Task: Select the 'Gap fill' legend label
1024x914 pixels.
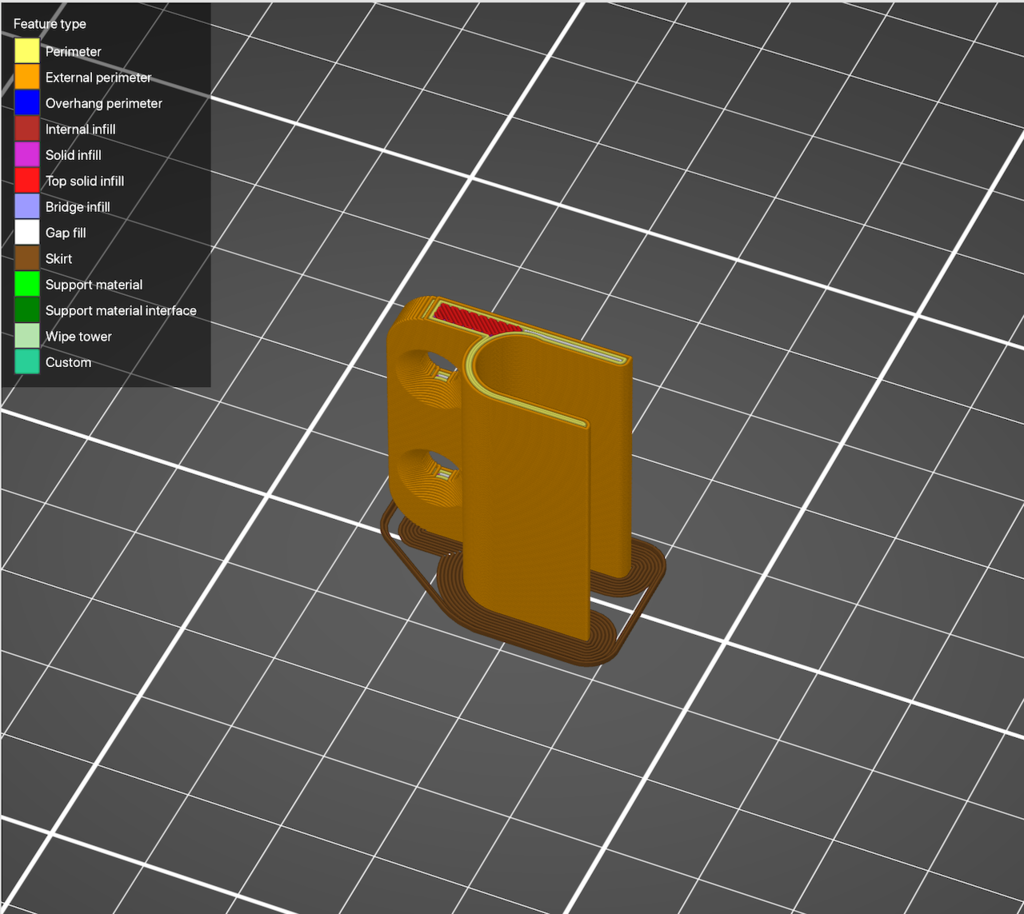Action: (x=65, y=233)
